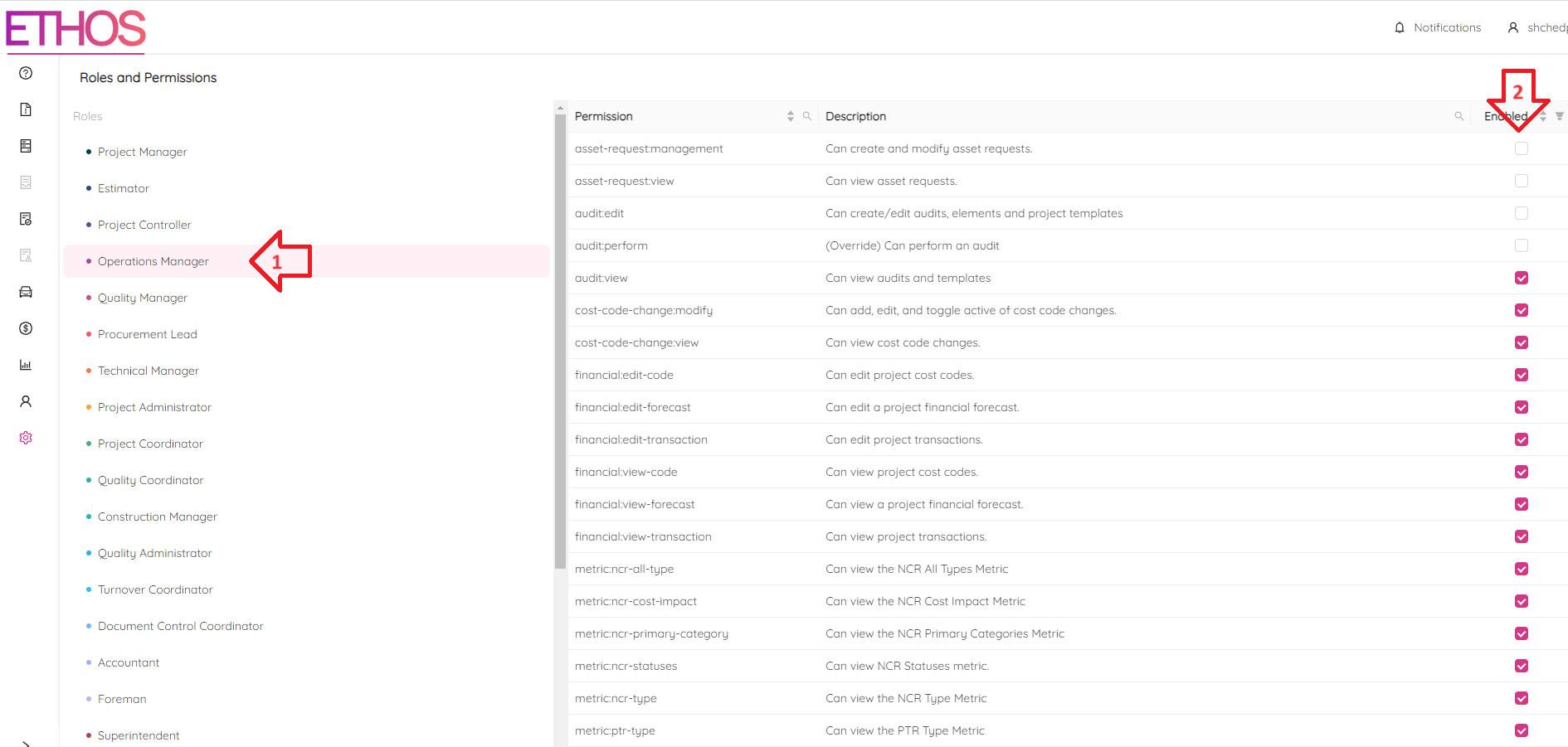Toggle sort on the Permission column
The width and height of the screenshot is (1568, 747).
click(789, 116)
